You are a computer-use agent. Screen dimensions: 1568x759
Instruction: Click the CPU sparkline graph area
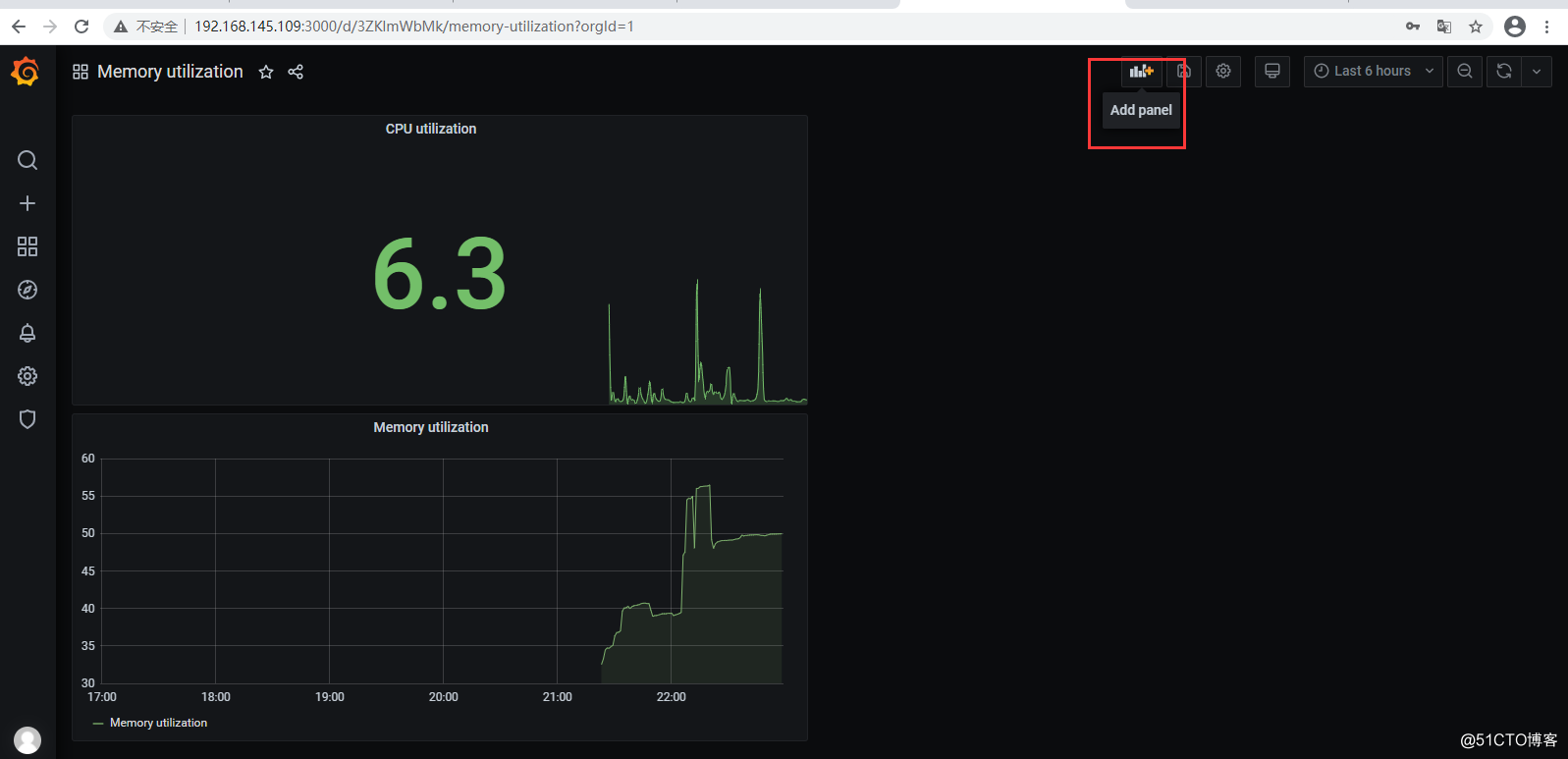[708, 341]
